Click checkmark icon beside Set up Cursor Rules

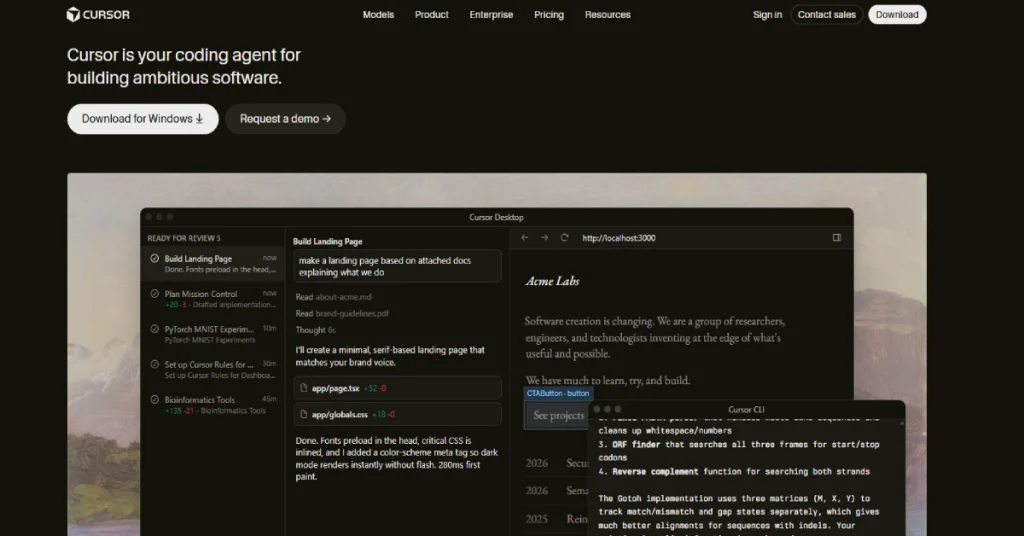coord(155,364)
